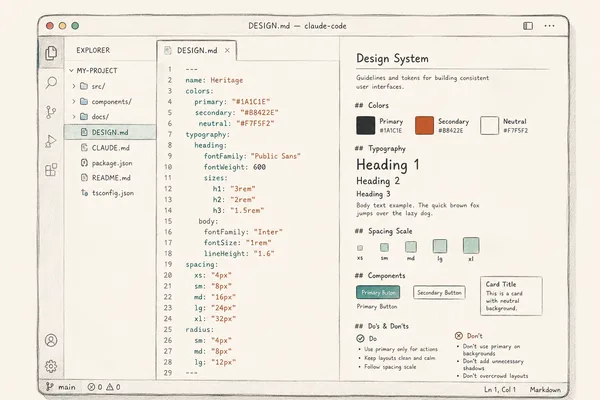Click the Card Title card in preview
Viewport: 600px width, 400px height.
[511, 296]
